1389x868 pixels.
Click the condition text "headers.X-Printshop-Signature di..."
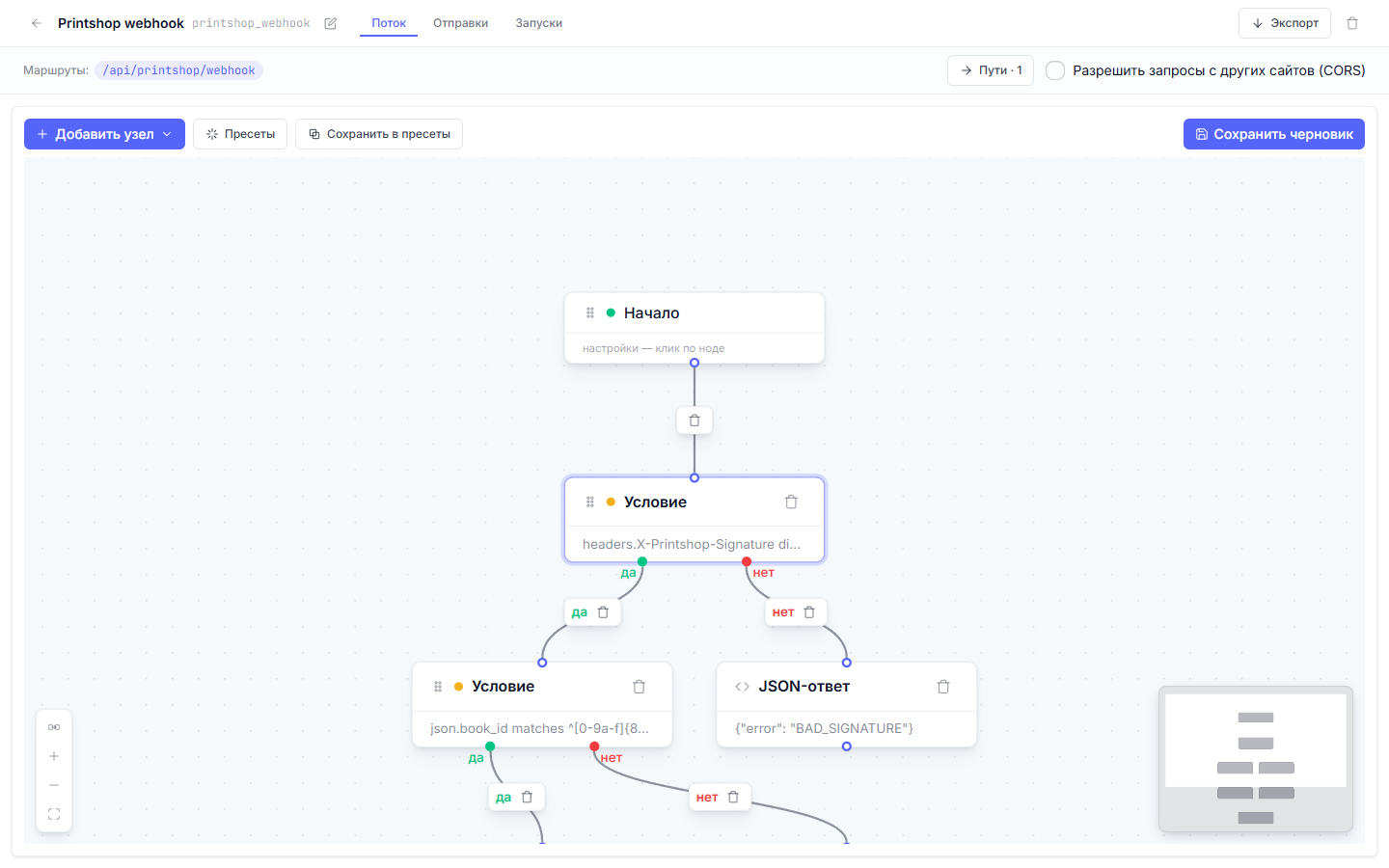[692, 544]
